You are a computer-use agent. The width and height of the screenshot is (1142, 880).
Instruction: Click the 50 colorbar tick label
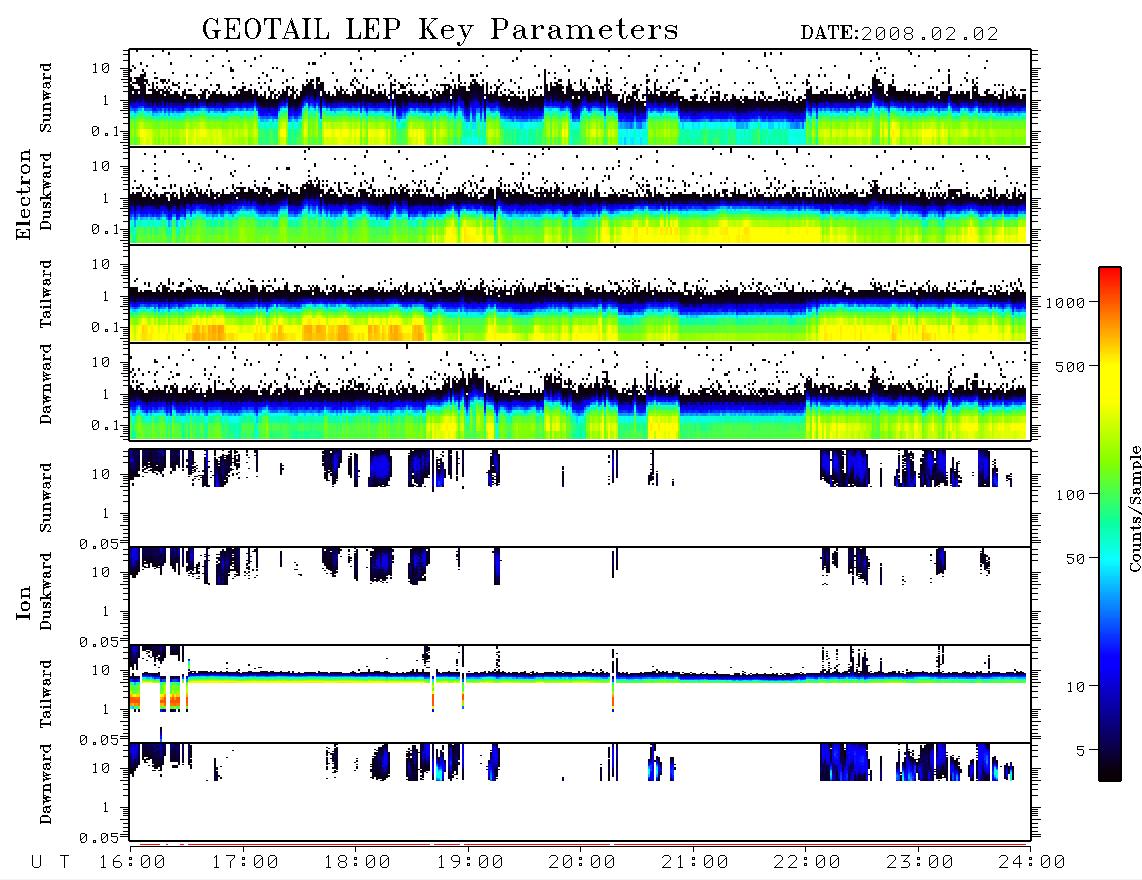tap(1076, 559)
